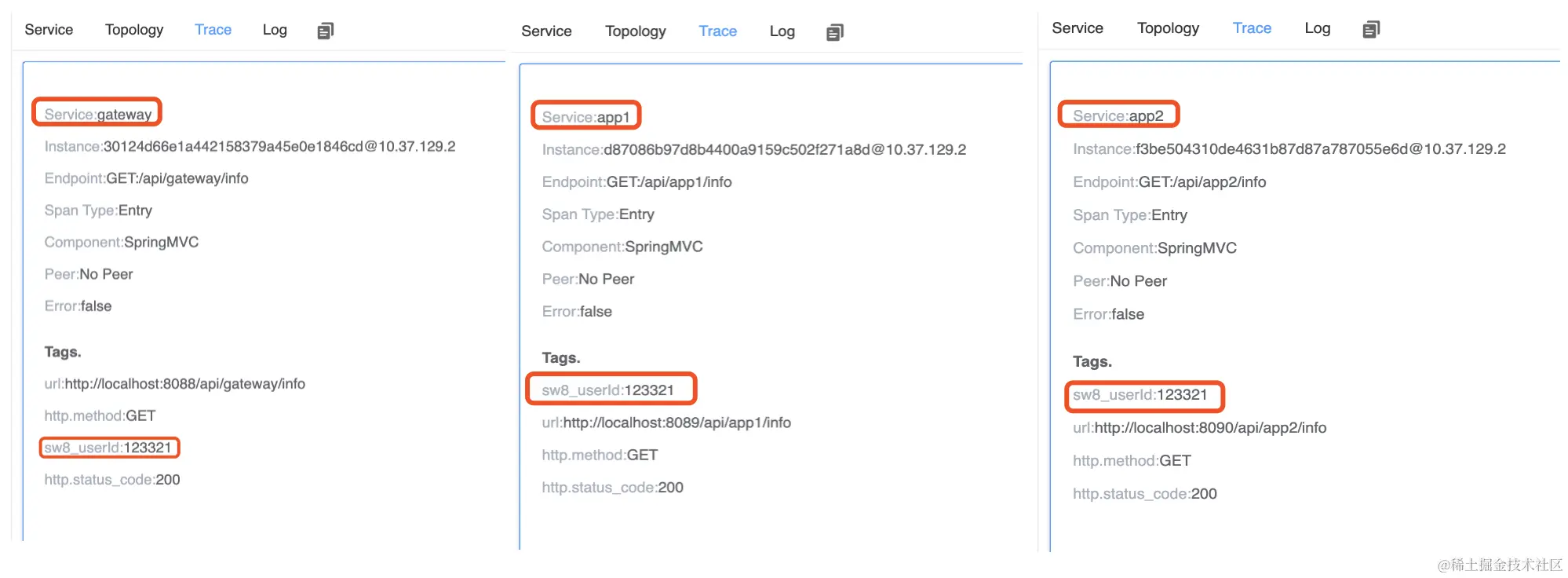Click http.method:GET in the gateway panel
The image size is (1568, 578).
(100, 416)
